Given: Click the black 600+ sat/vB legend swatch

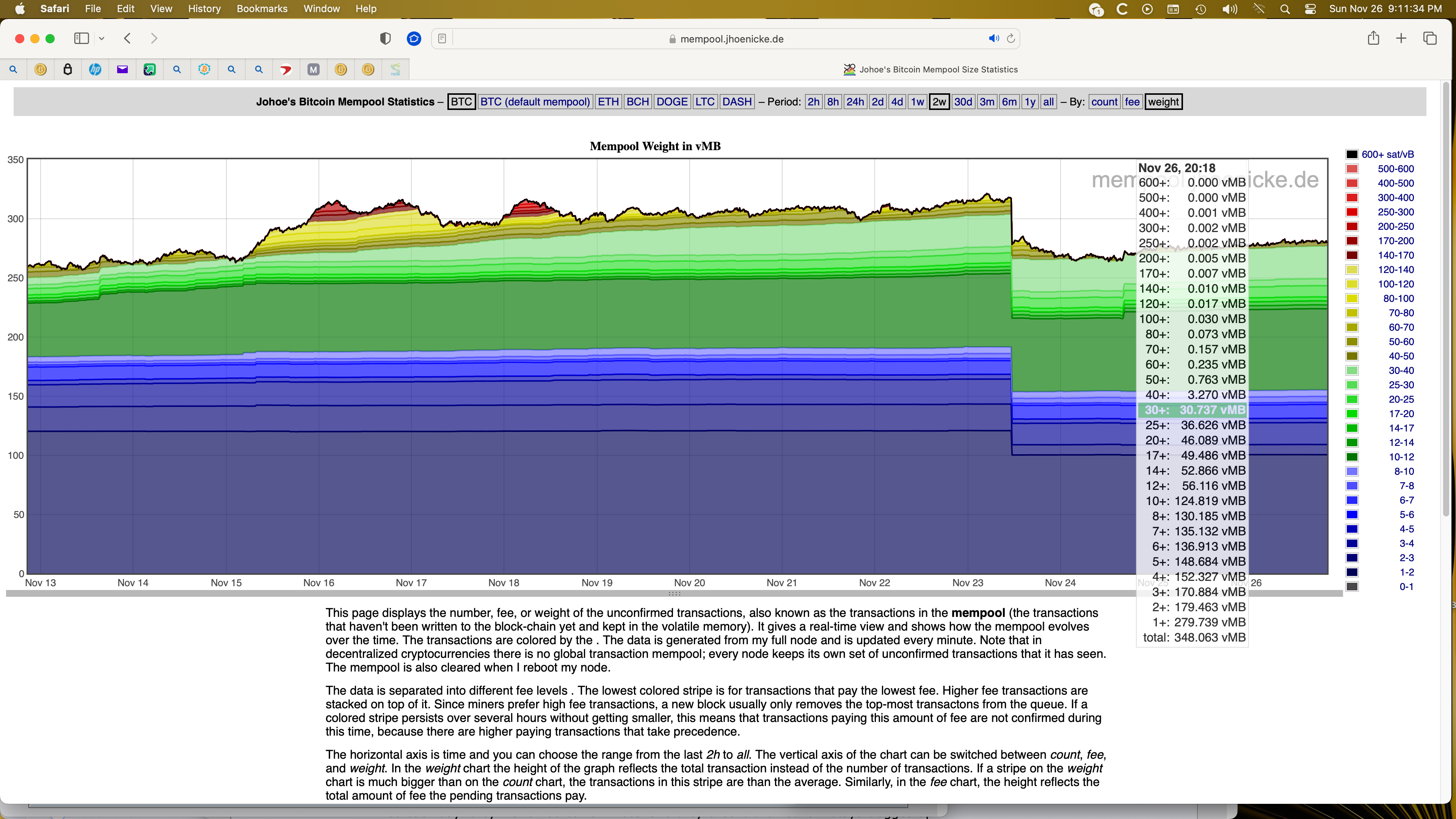Looking at the screenshot, I should point(1352,154).
